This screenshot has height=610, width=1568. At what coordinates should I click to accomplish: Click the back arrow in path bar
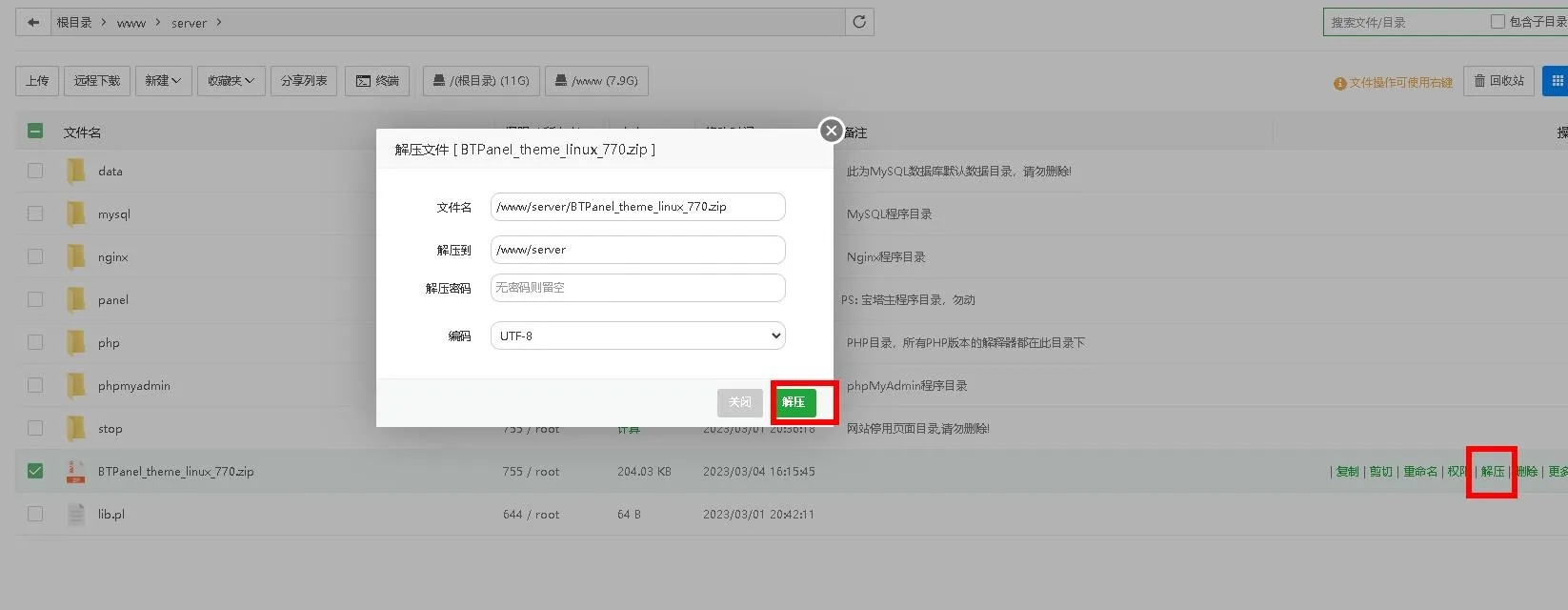coord(33,22)
